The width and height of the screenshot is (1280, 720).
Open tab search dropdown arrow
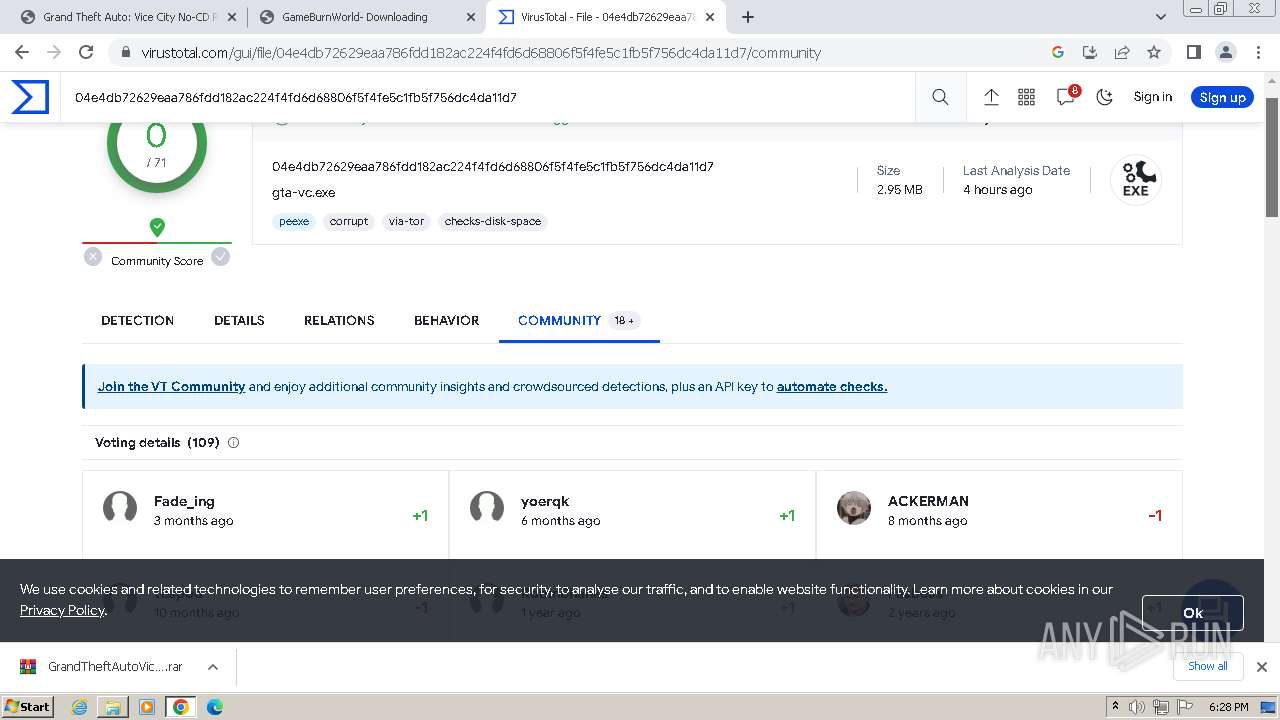coord(1161,17)
